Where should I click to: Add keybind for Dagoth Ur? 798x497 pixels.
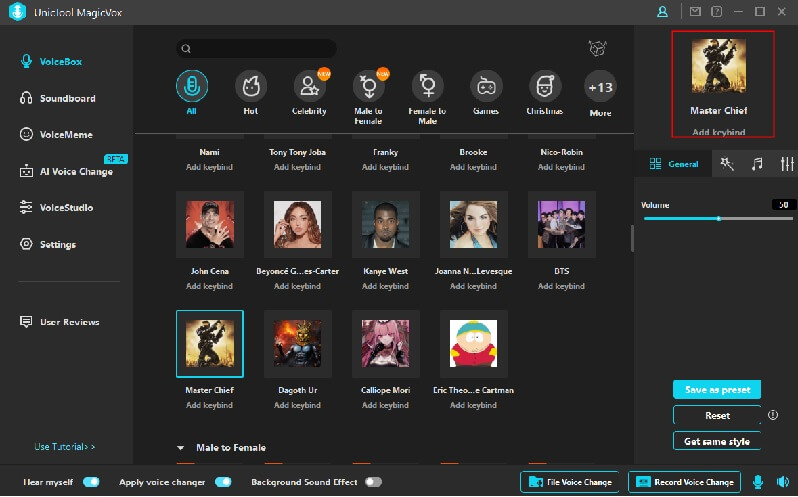click(298, 405)
